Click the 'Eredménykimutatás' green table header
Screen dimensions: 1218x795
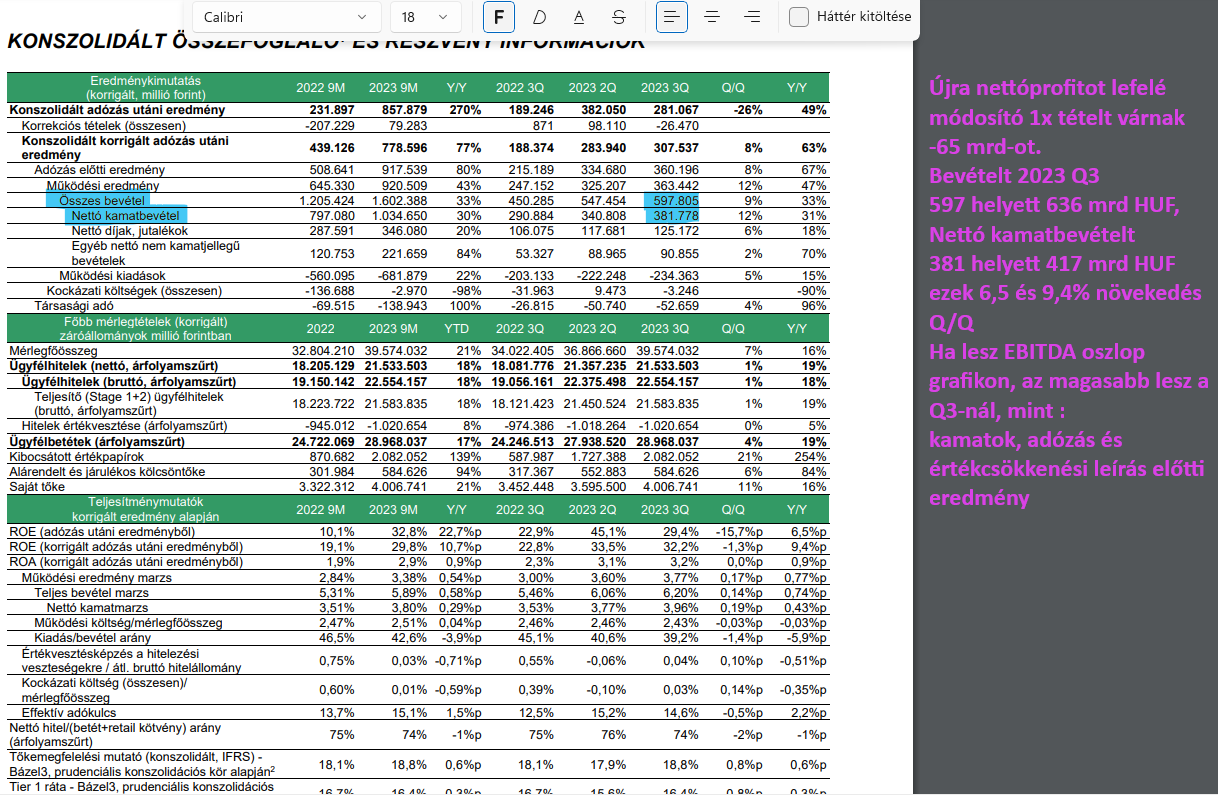[146, 80]
